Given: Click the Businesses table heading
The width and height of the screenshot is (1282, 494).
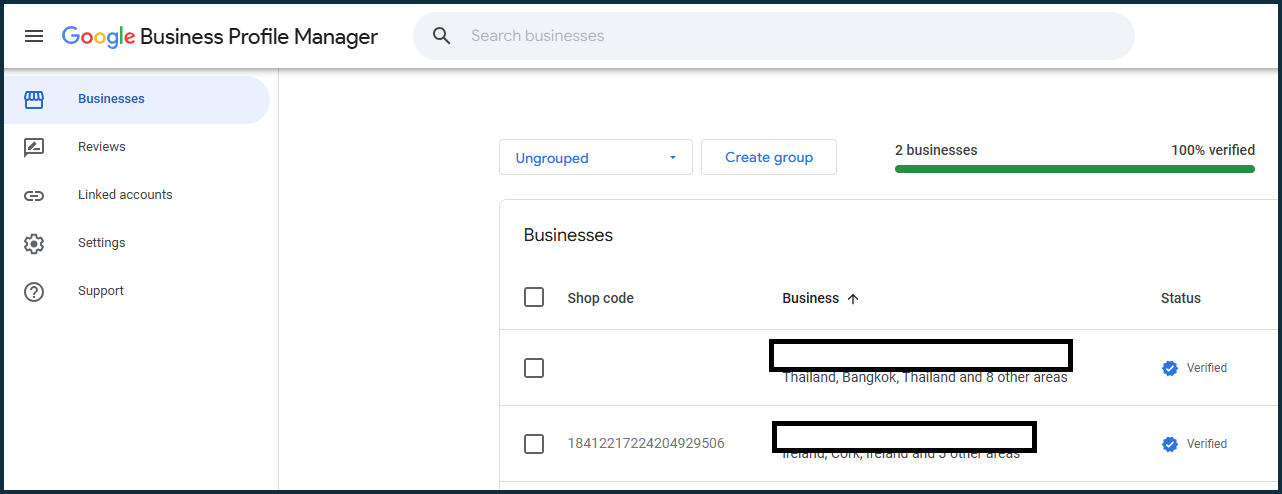Looking at the screenshot, I should point(568,235).
